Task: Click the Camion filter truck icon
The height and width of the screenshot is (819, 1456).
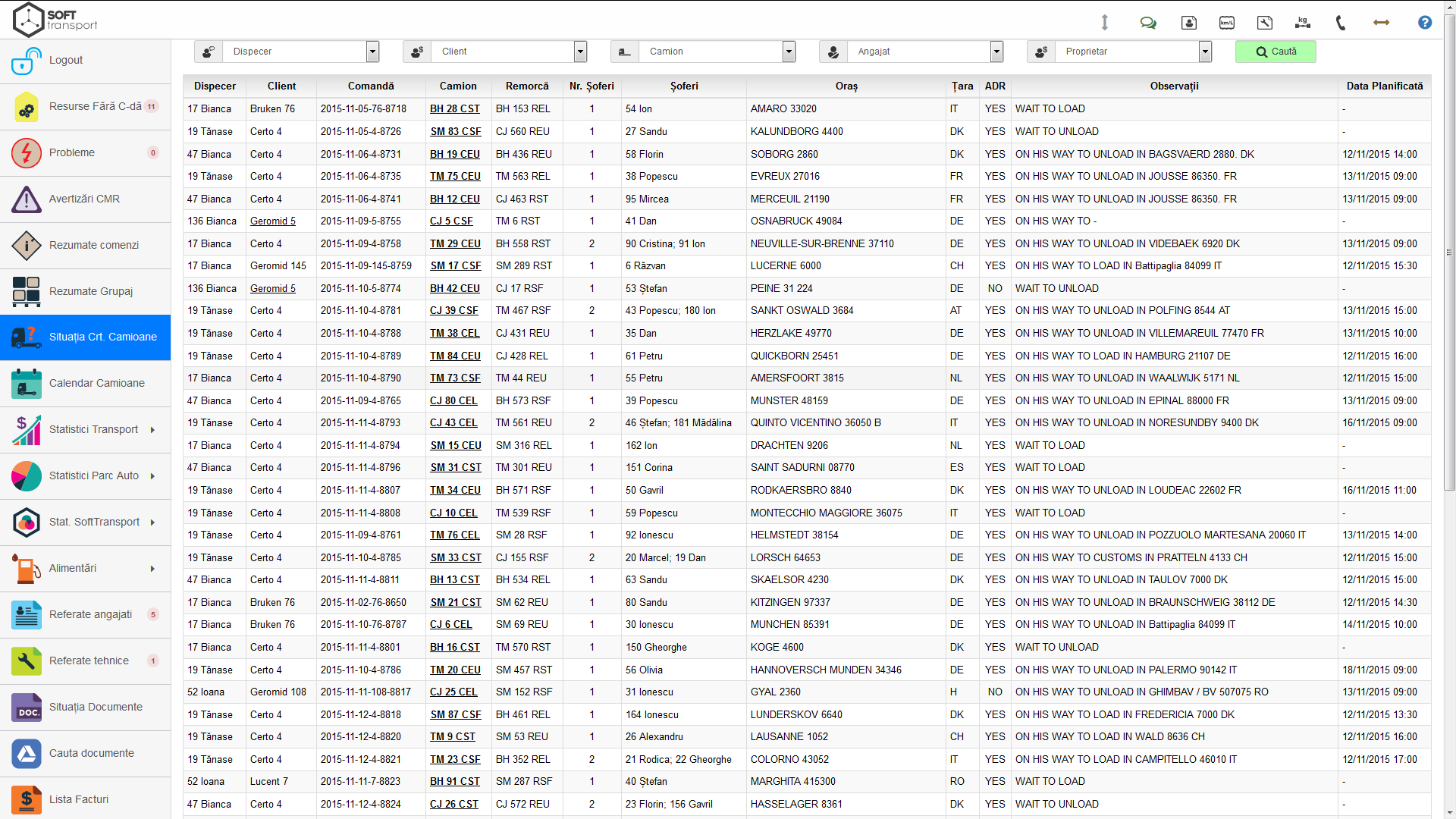Action: pyautogui.click(x=624, y=52)
